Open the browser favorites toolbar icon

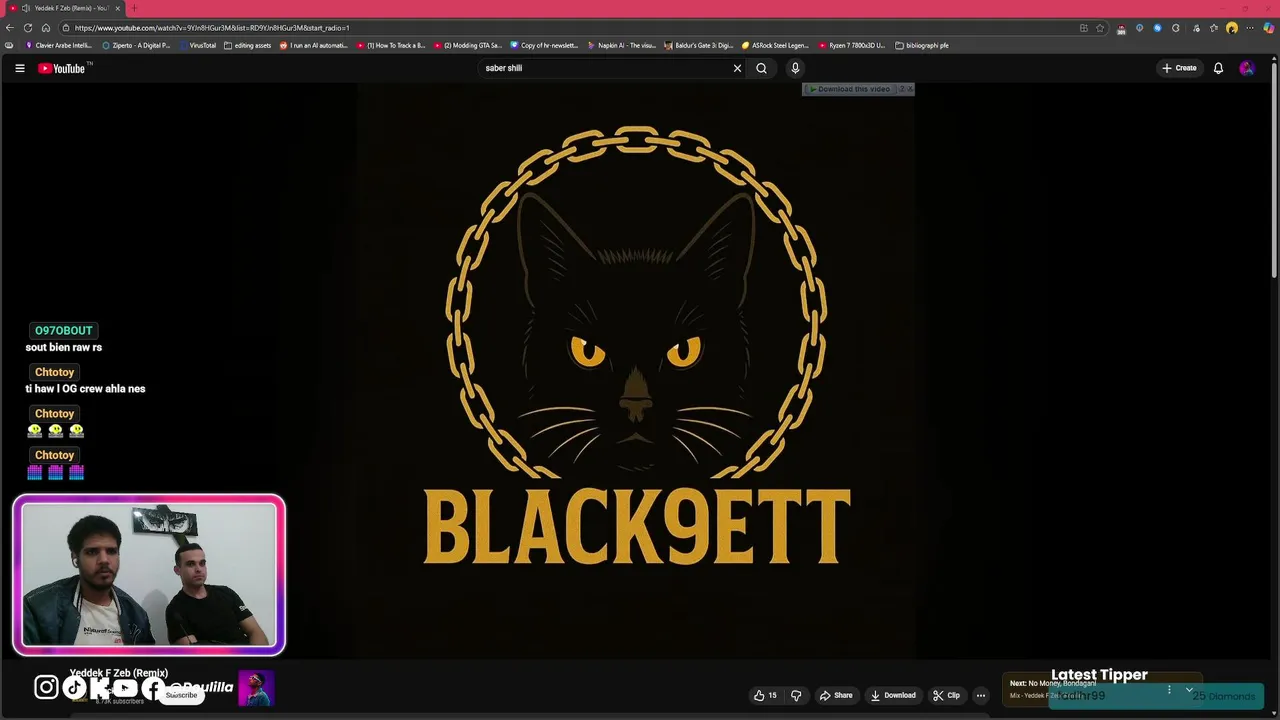click(x=1214, y=28)
